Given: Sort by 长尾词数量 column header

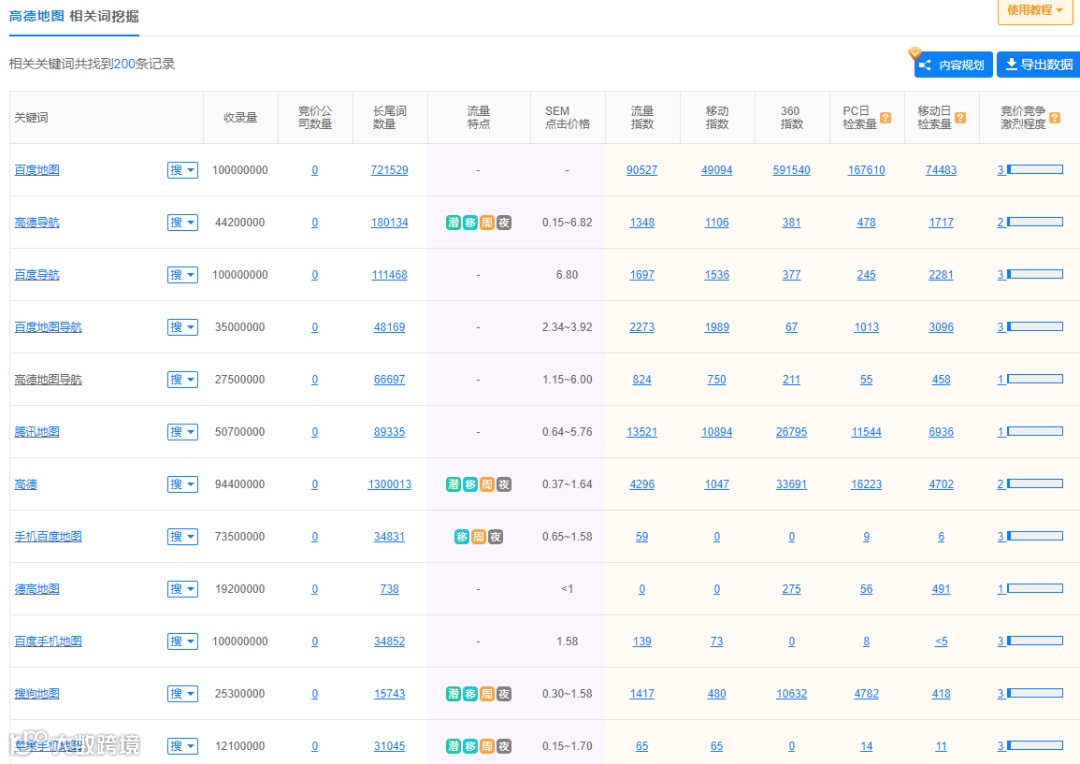Looking at the screenshot, I should (390, 118).
